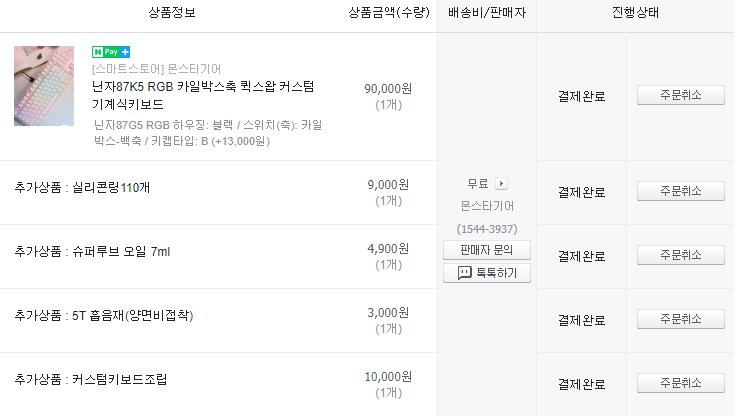Cancel the 커스텀키보드조립 order
Image resolution: width=737 pixels, height=416 pixels.
click(681, 383)
